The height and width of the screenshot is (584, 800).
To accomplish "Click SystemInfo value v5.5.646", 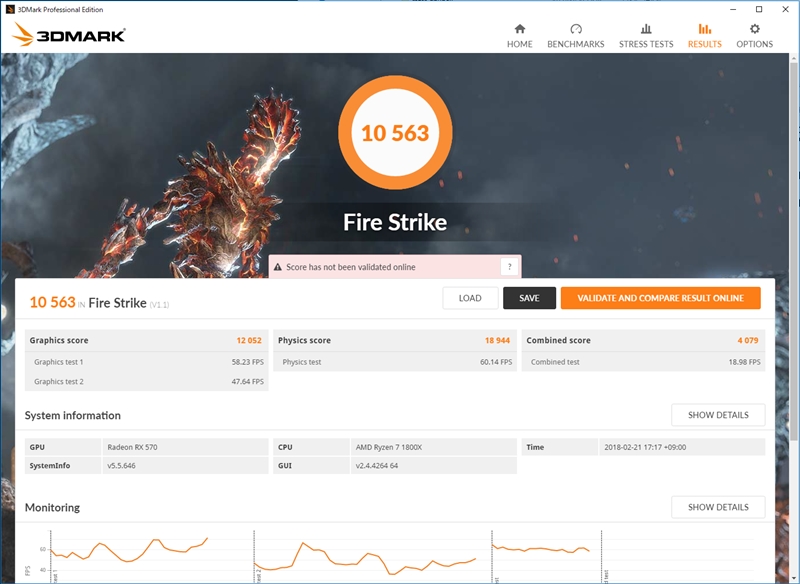I will pos(121,465).
